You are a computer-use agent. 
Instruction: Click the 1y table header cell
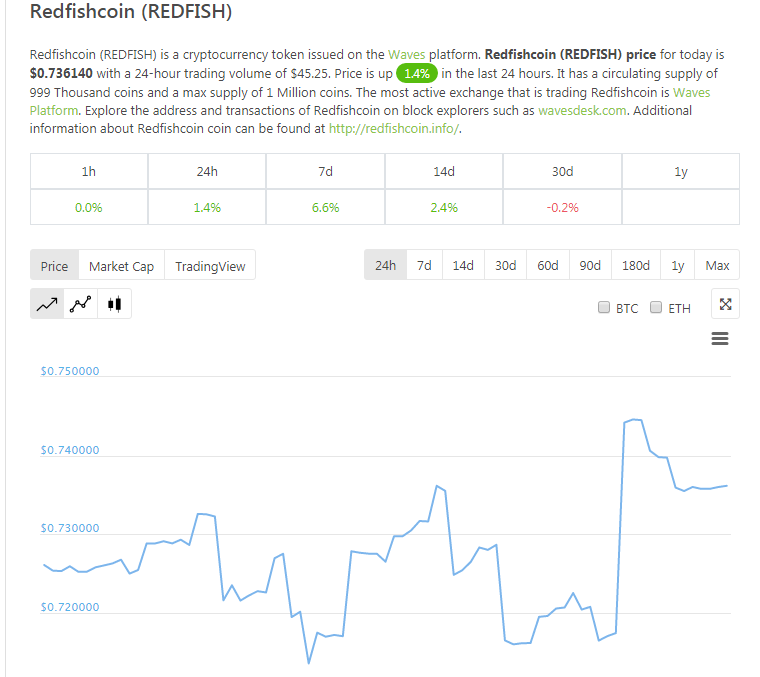click(681, 172)
